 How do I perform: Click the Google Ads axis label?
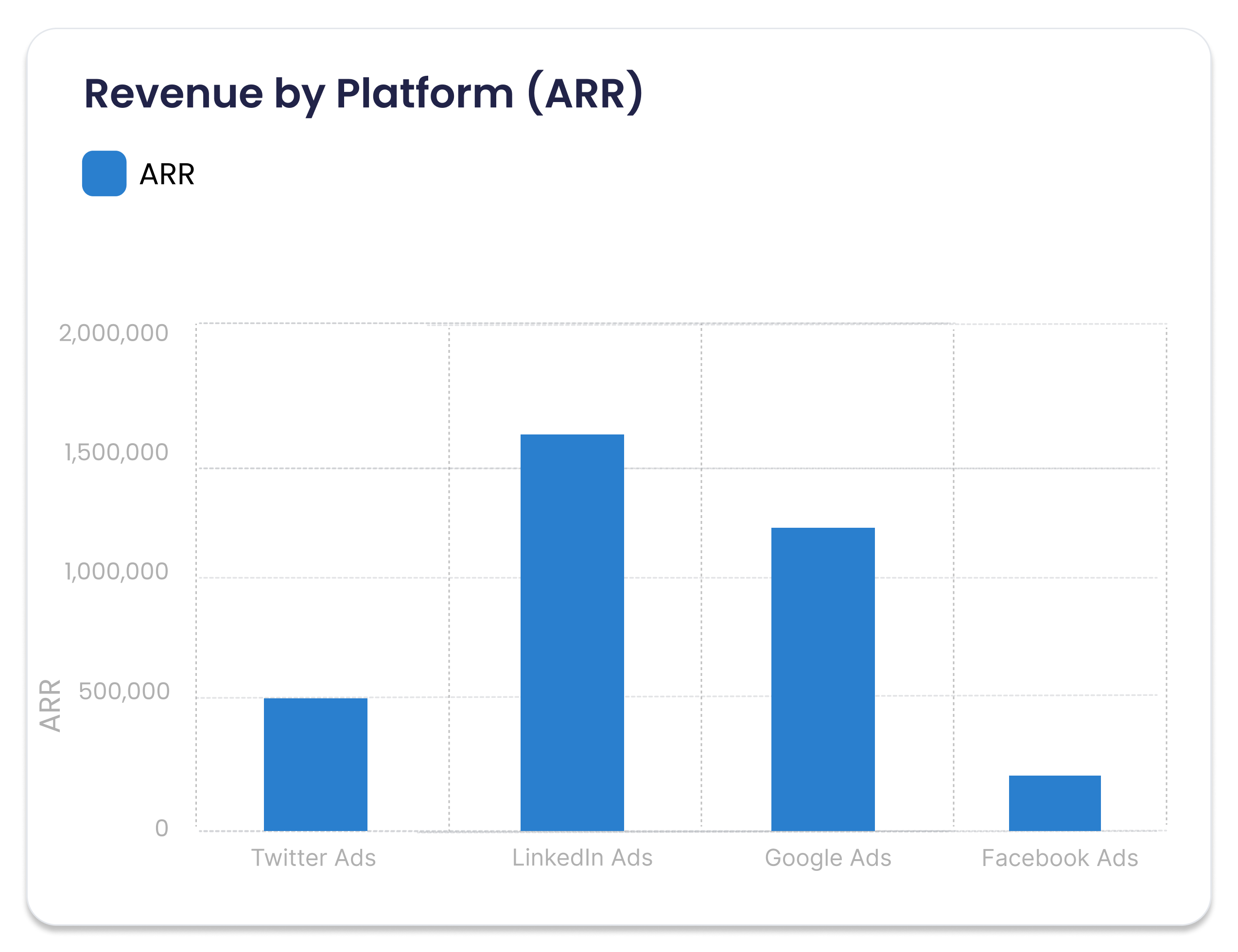tap(828, 859)
